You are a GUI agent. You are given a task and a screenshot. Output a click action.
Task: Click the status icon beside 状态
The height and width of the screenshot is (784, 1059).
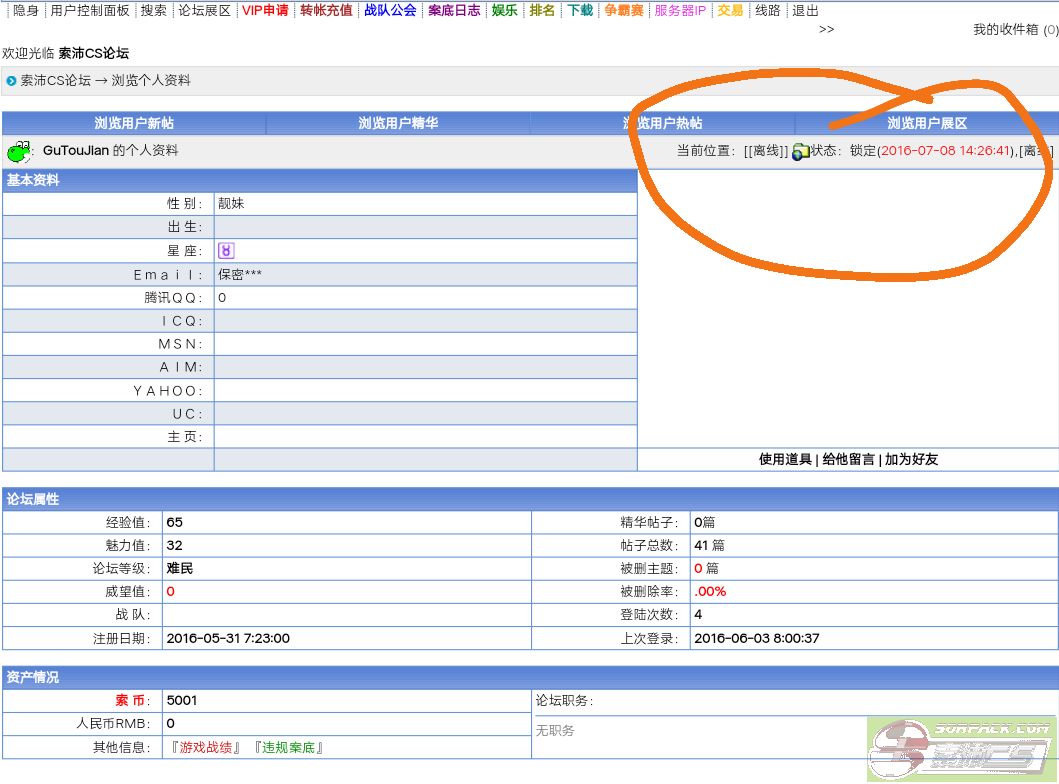tap(800, 151)
